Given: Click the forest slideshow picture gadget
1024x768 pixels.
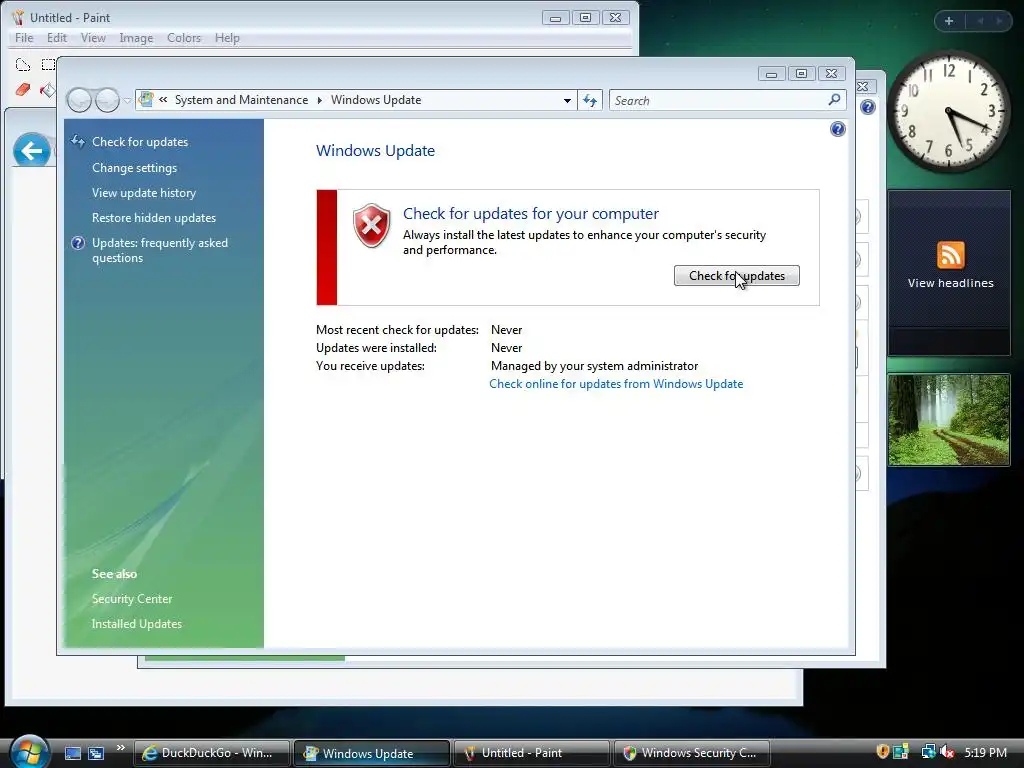Looking at the screenshot, I should pyautogui.click(x=949, y=419).
